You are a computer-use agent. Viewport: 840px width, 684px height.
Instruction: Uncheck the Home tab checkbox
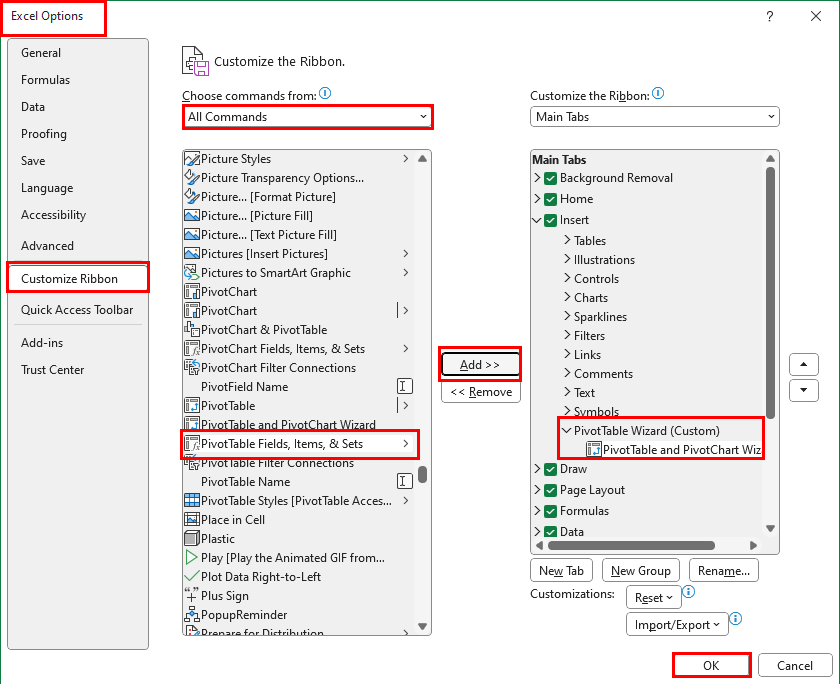coord(550,199)
